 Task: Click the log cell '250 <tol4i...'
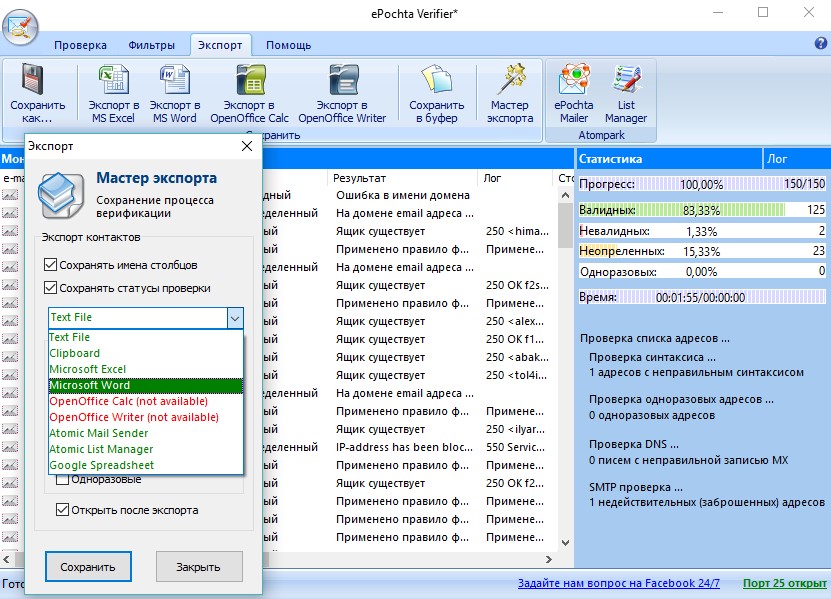[x=516, y=375]
